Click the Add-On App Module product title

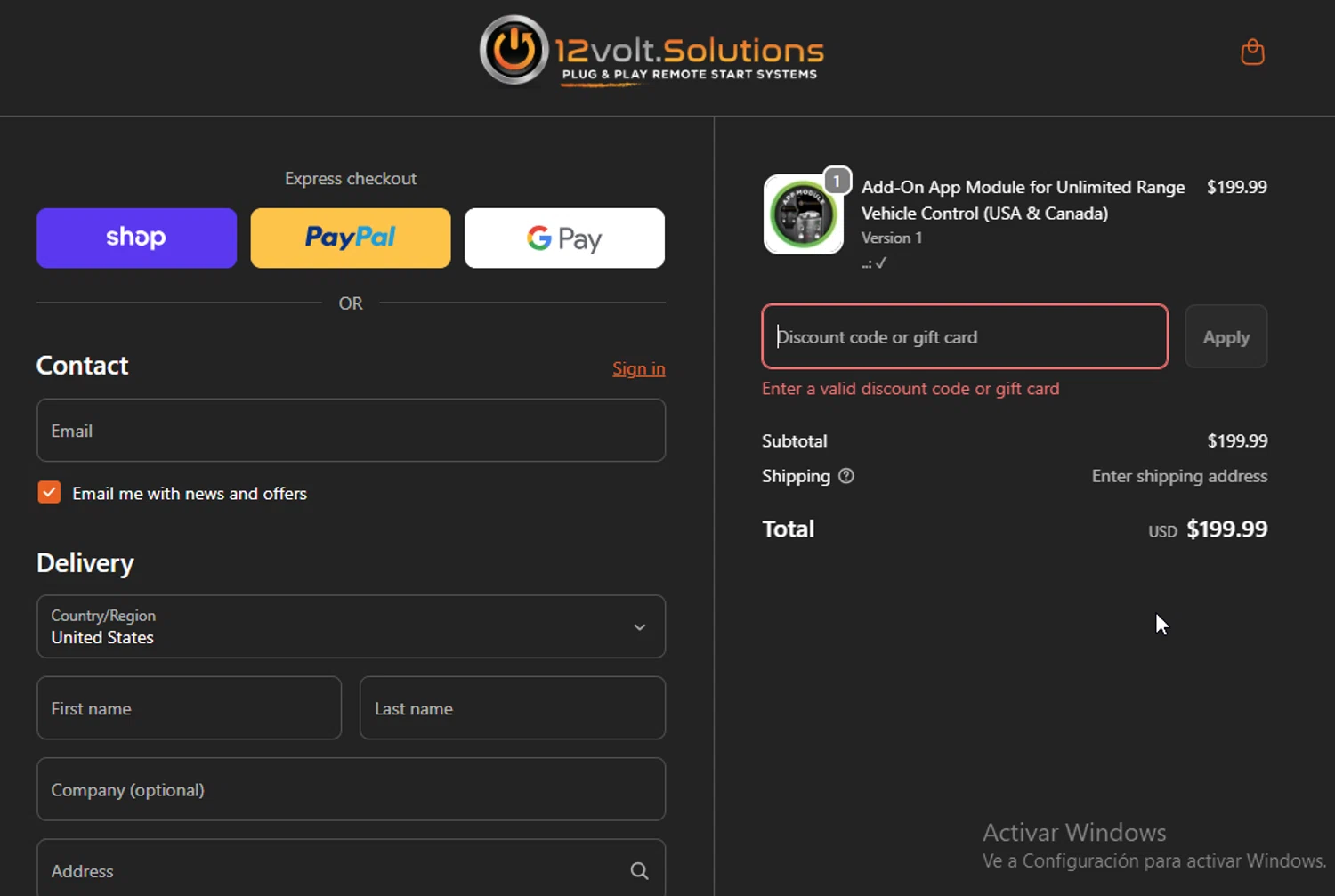click(x=1023, y=200)
